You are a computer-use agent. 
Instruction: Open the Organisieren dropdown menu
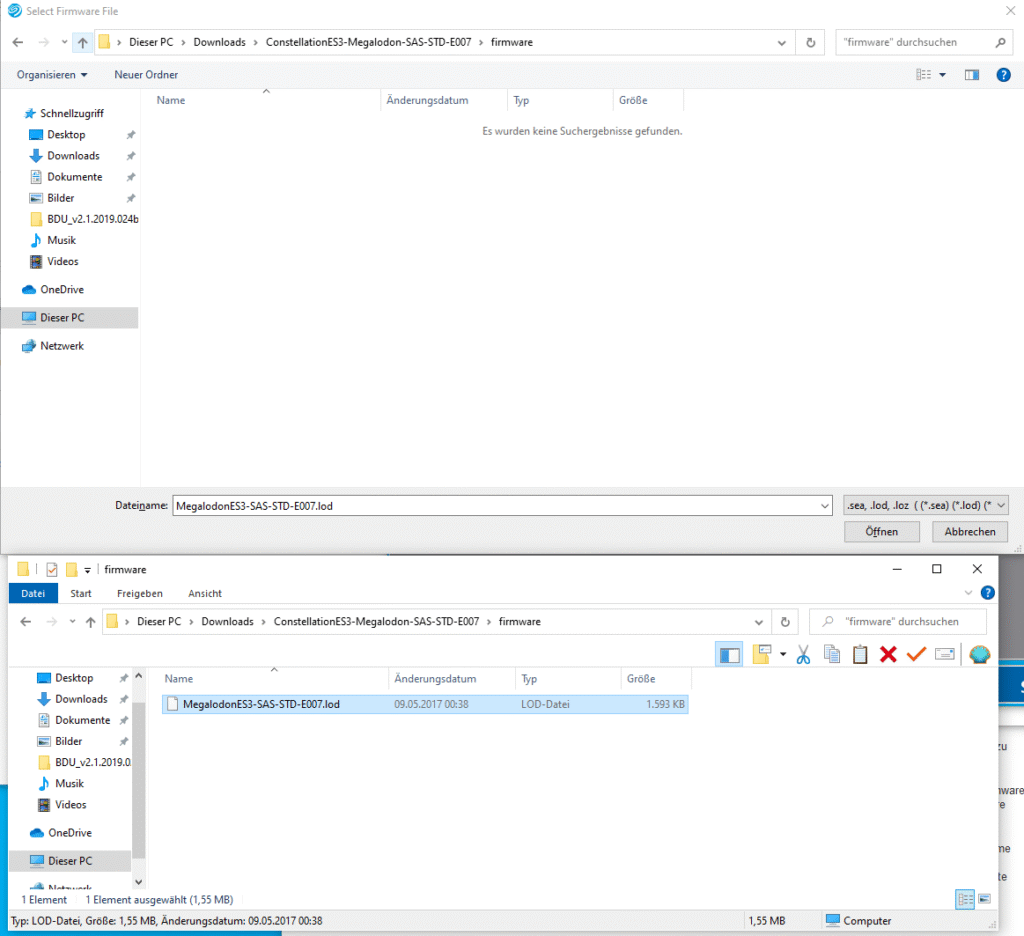click(52, 75)
